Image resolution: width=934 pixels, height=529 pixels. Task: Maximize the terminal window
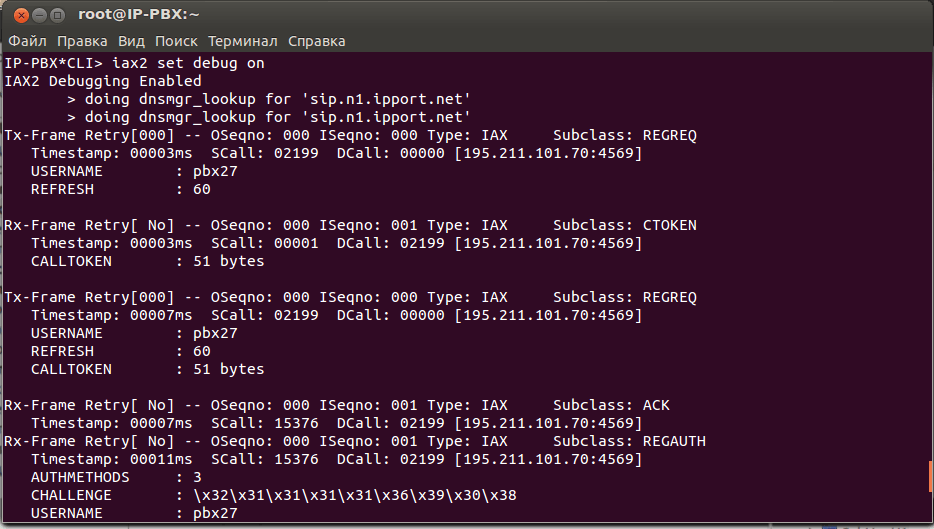tap(57, 15)
